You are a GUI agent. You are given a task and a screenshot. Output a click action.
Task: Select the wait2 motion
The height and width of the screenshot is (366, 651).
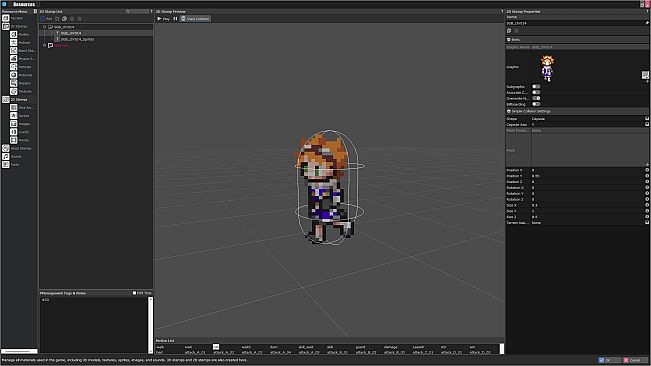coord(246,347)
